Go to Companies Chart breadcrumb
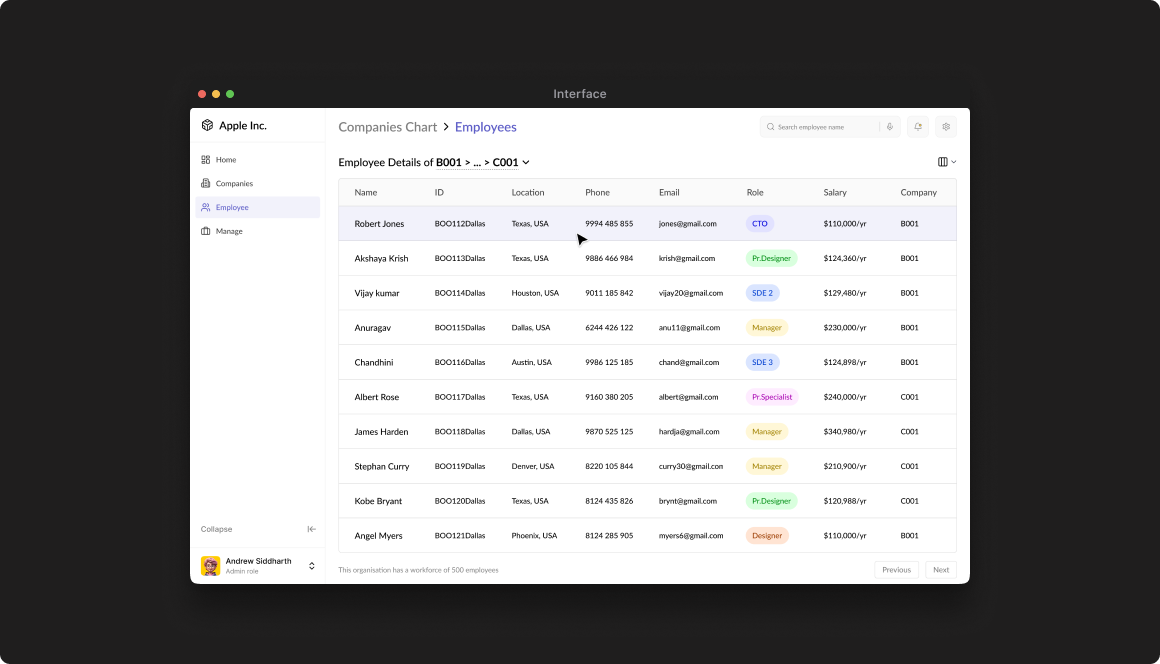Image resolution: width=1160 pixels, height=664 pixels. point(388,127)
